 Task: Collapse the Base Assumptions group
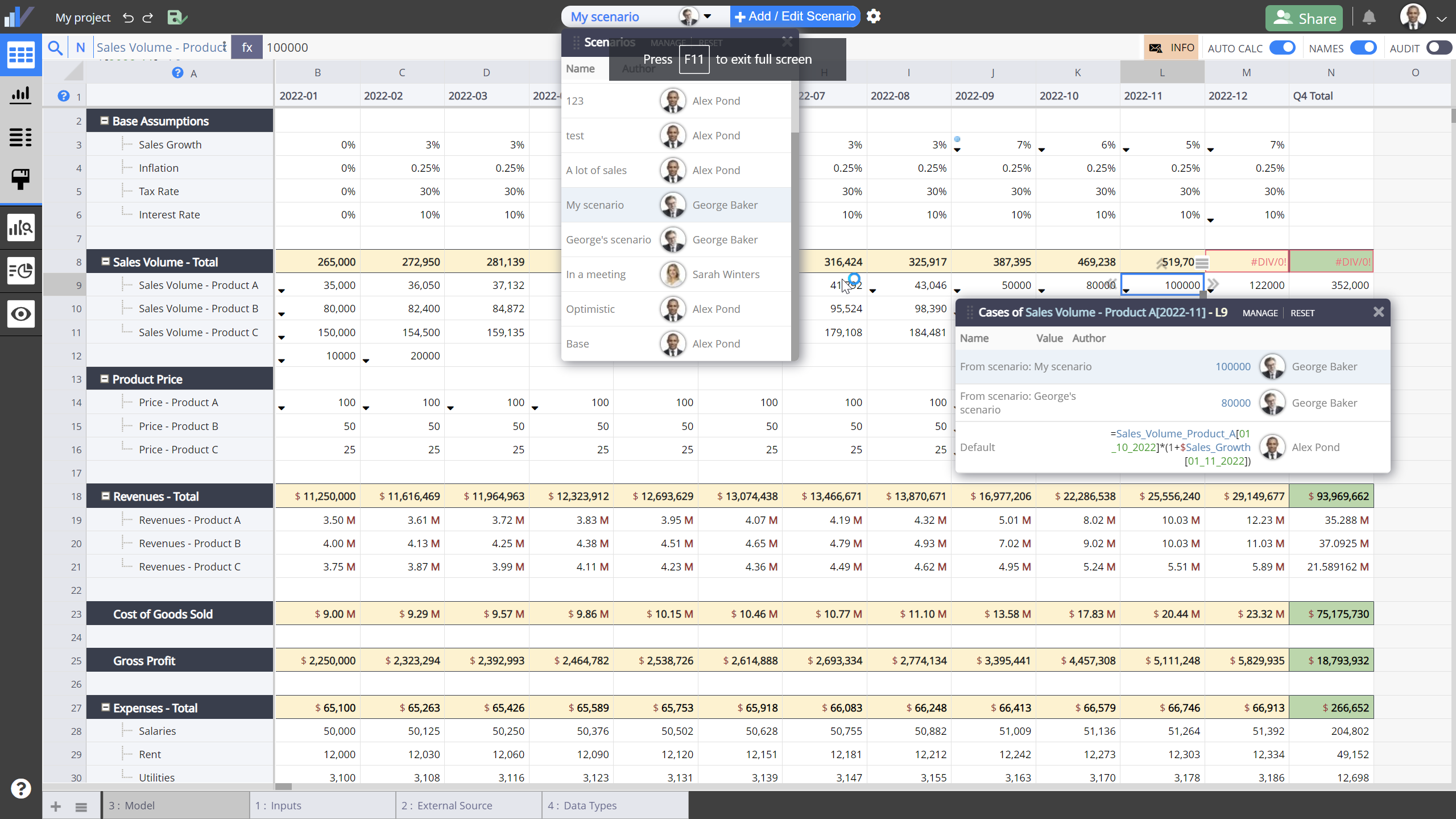105,121
